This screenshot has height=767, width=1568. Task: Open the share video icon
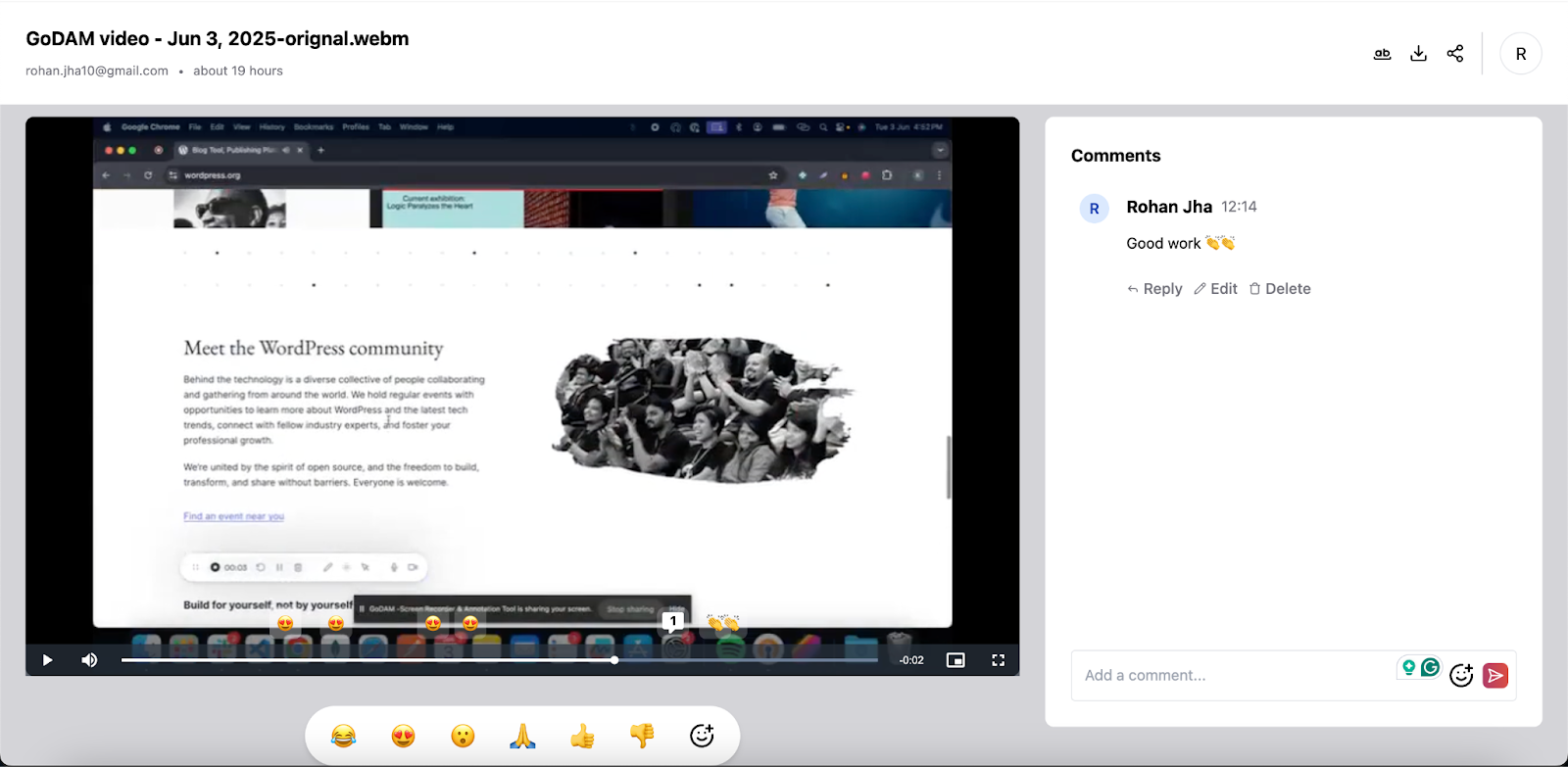click(1455, 54)
